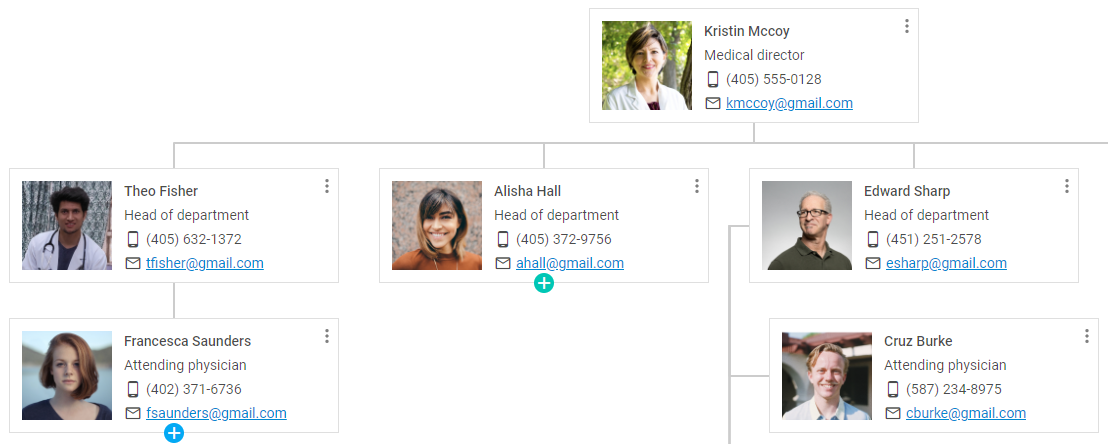This screenshot has width=1108, height=444.
Task: Click the phone icon on Kristin Mccoy's card
Action: (713, 79)
